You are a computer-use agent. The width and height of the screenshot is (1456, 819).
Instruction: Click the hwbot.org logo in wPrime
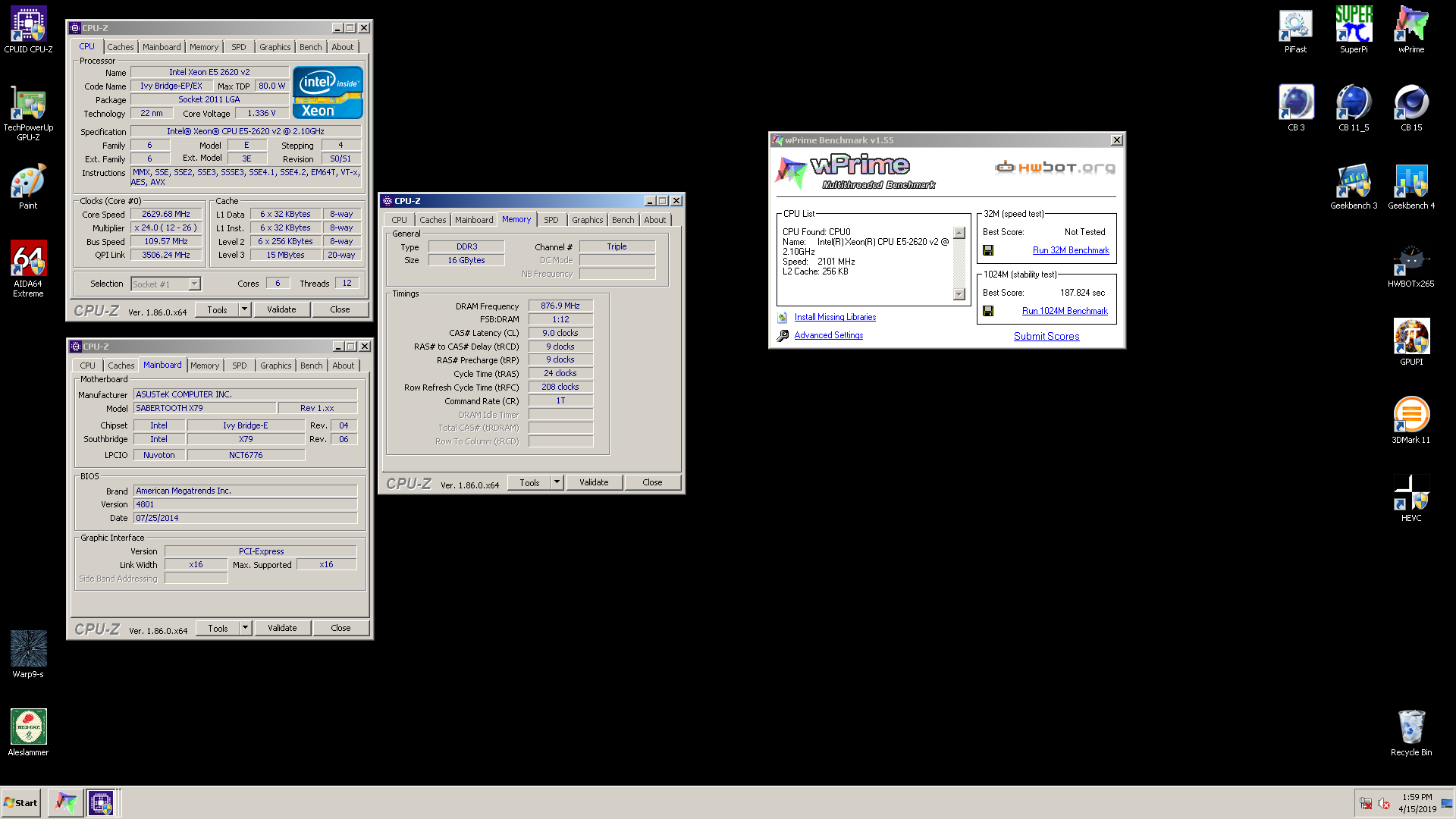point(1055,168)
